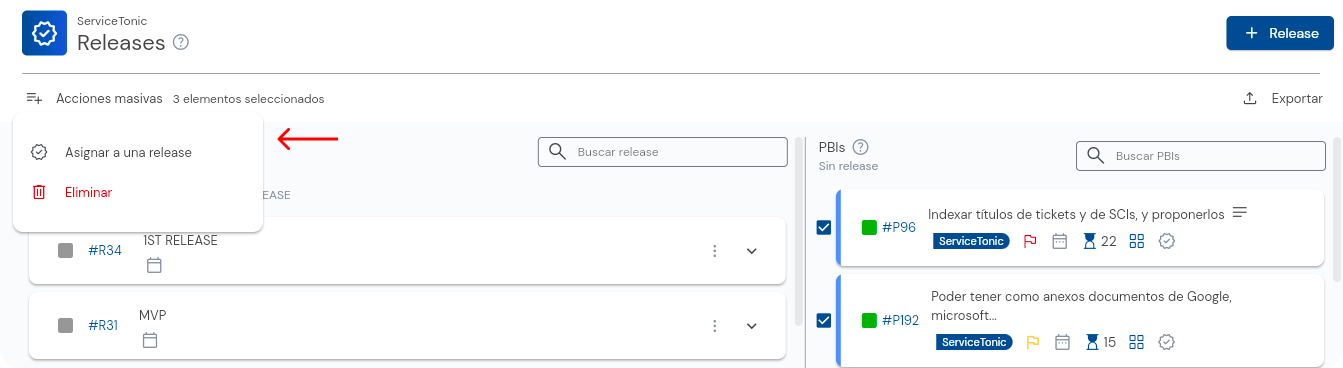The image size is (1343, 368).
Task: Expand the MVP release chevron
Action: point(752,326)
